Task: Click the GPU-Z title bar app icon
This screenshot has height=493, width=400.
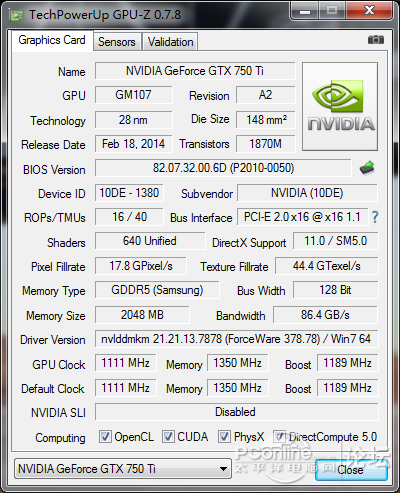Action: point(17,15)
